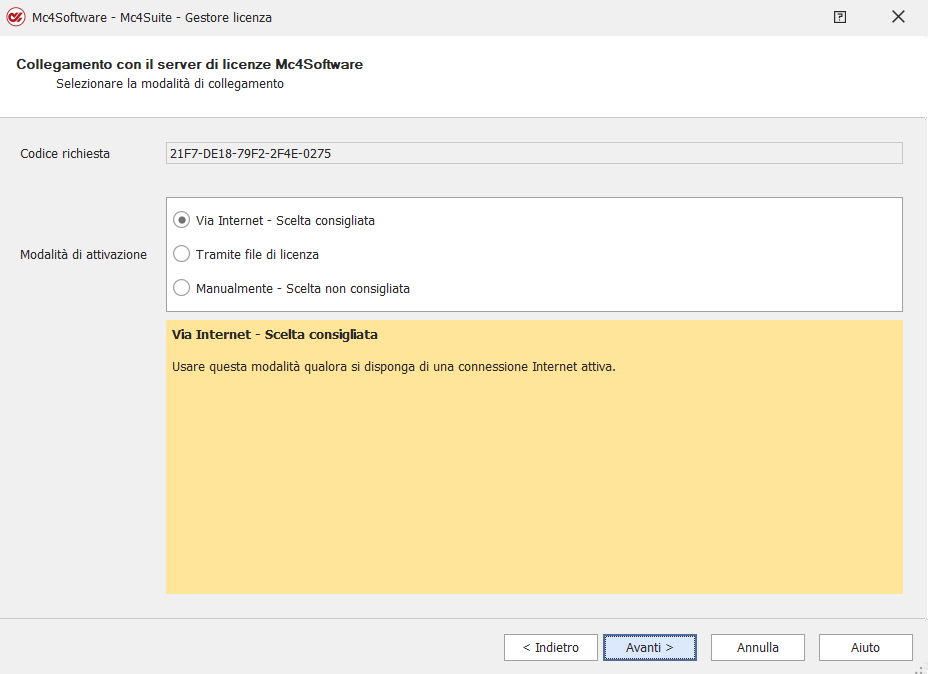Proceed by pressing Avanti

tap(650, 647)
